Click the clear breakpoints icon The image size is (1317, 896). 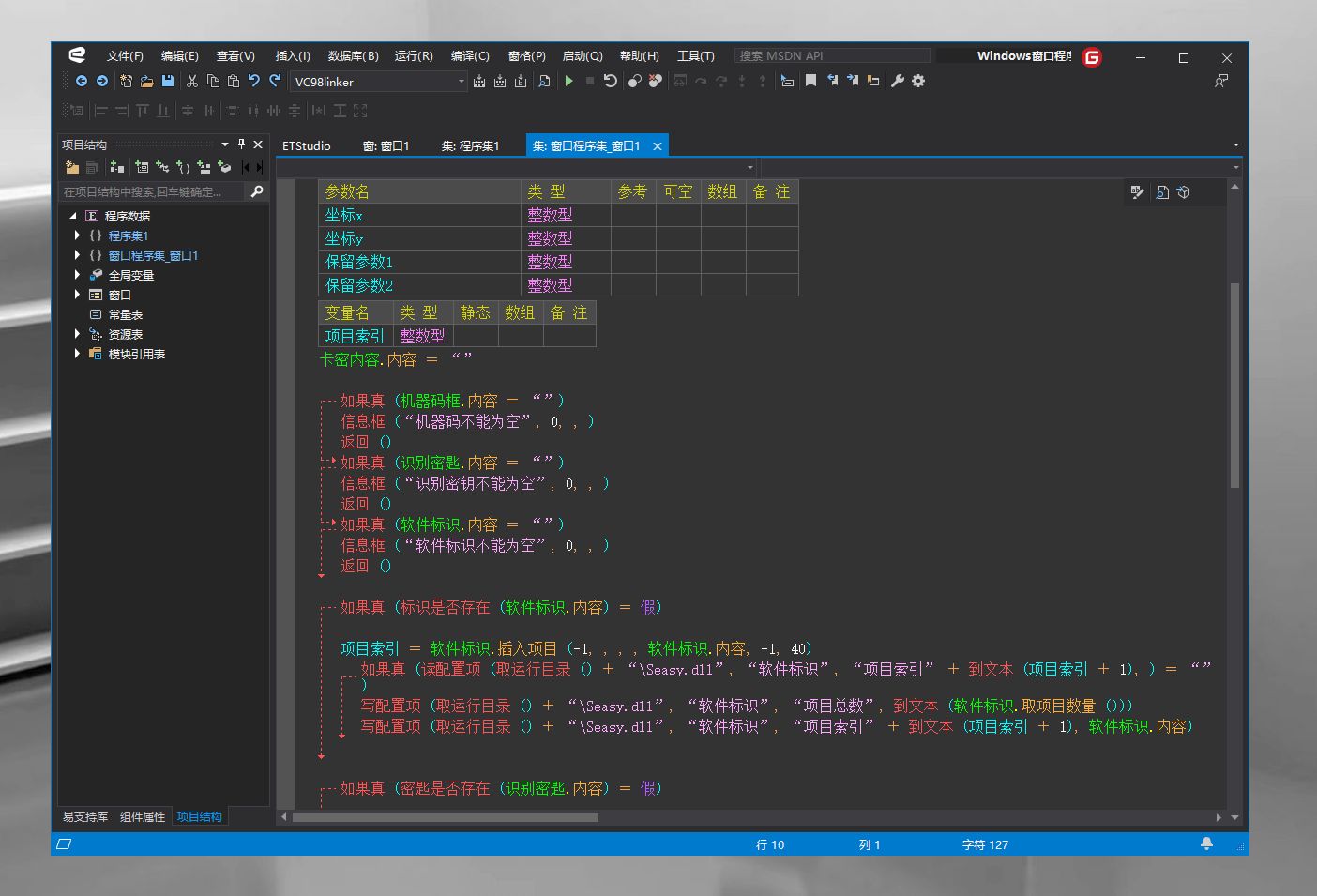click(x=656, y=82)
